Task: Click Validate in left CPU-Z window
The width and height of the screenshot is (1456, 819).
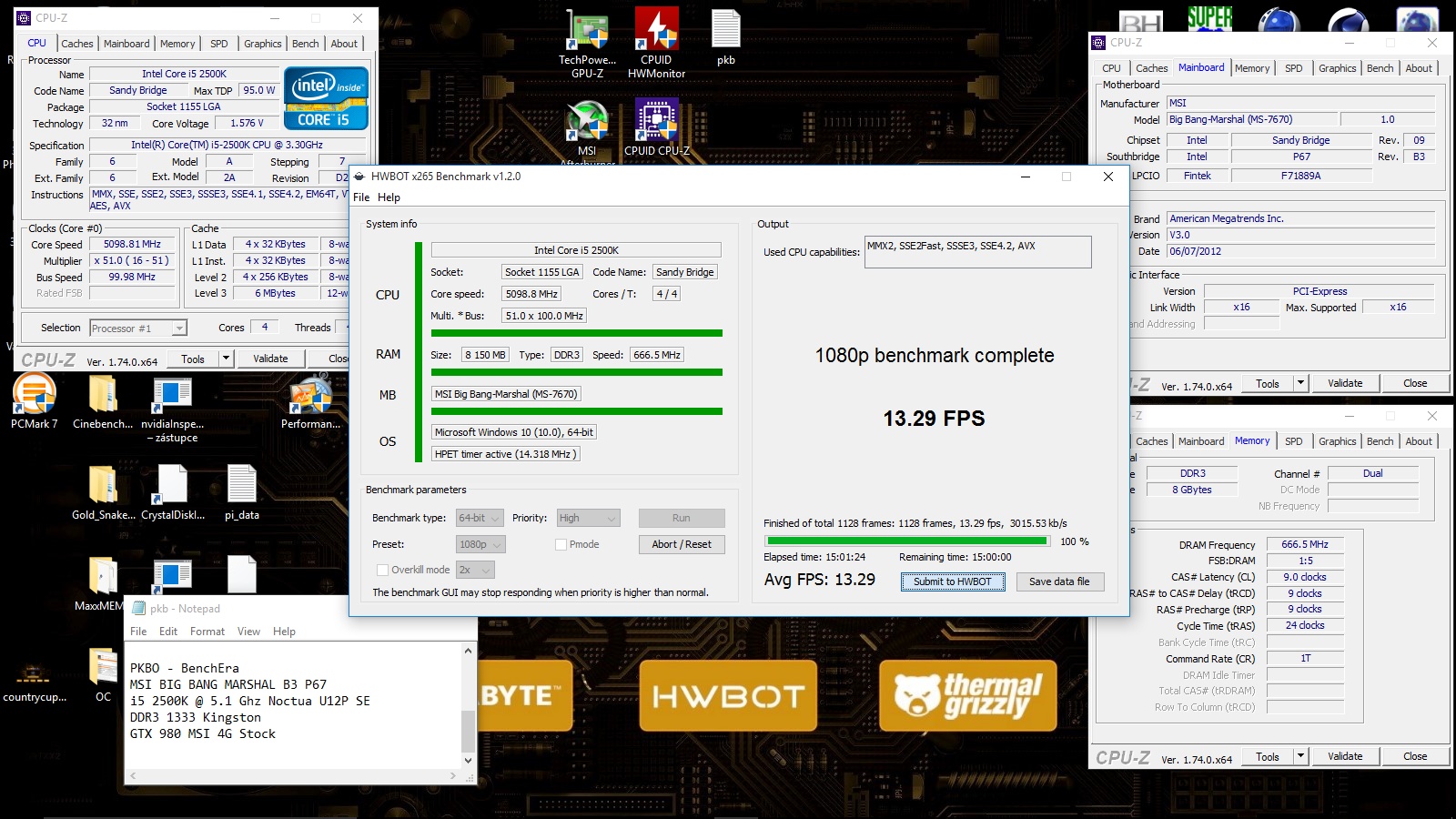Action: pyautogui.click(x=270, y=359)
